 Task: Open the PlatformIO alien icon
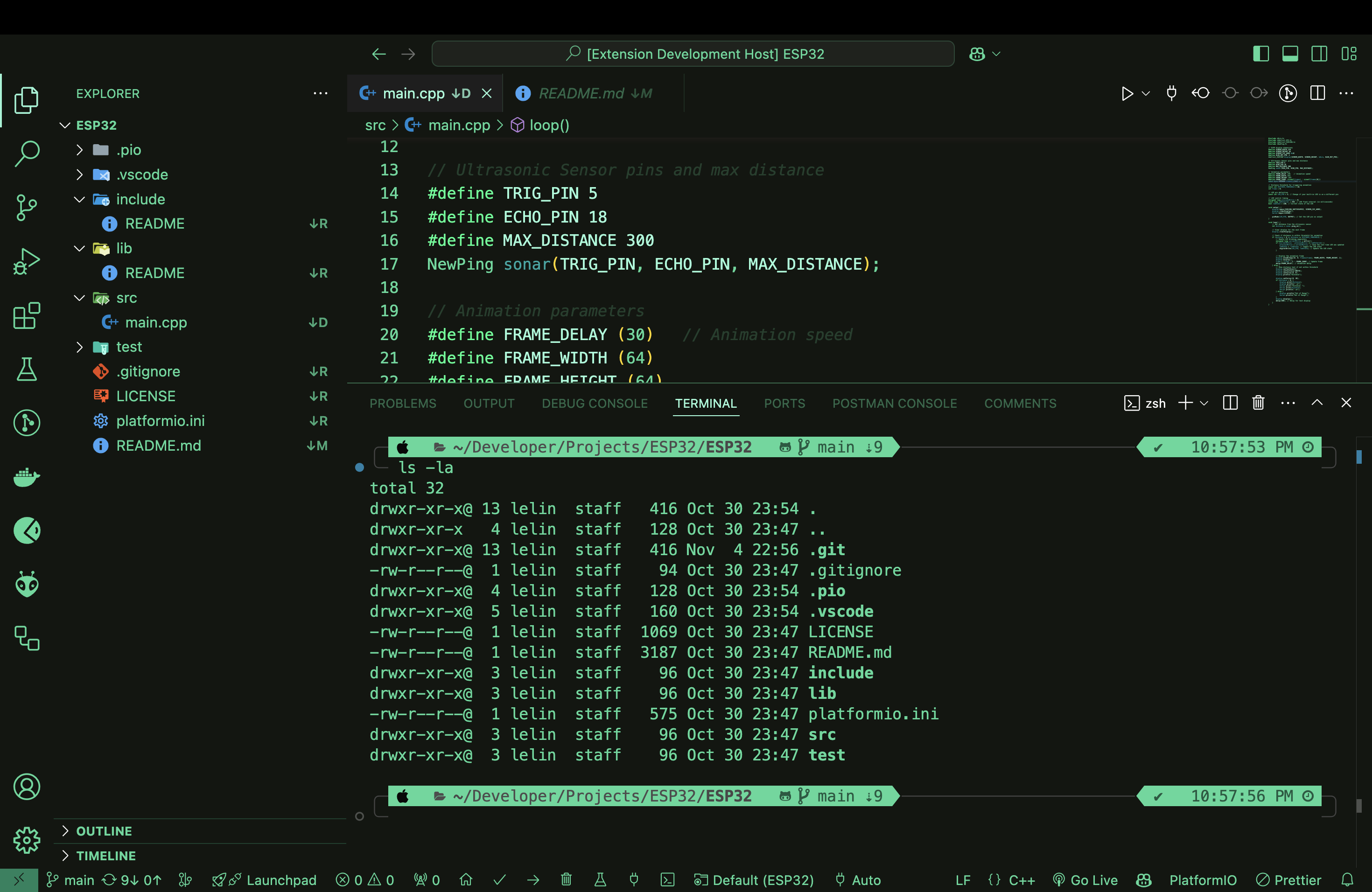click(x=27, y=584)
